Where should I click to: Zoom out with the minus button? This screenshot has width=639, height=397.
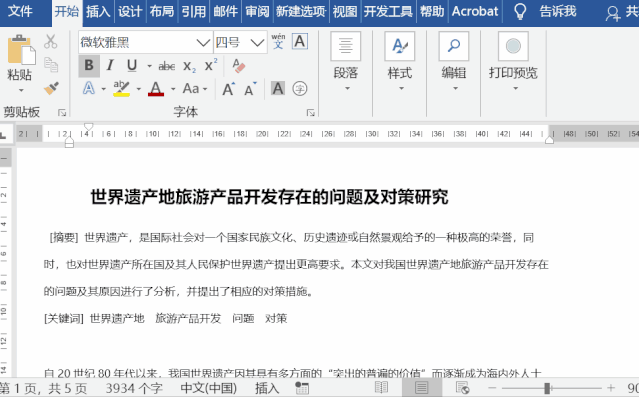(492, 388)
